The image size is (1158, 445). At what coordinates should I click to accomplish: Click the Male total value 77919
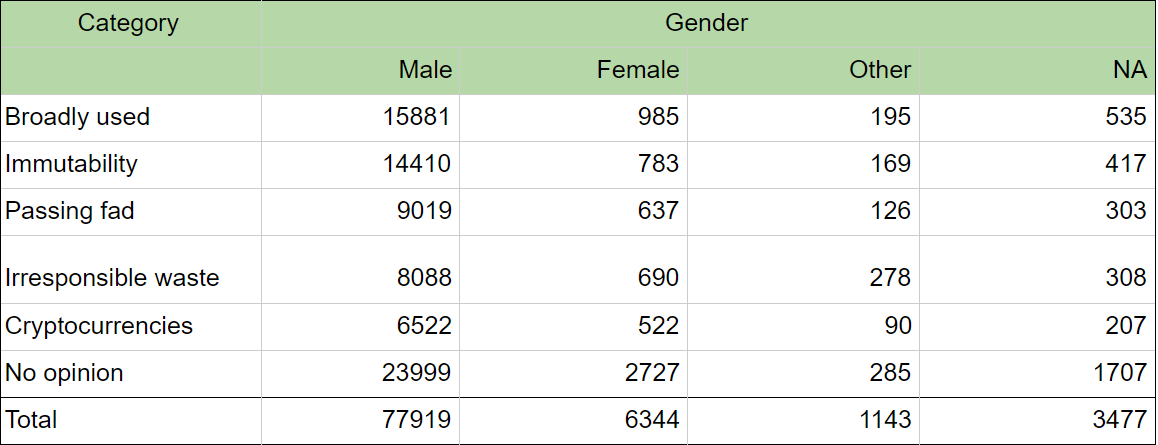pos(360,421)
